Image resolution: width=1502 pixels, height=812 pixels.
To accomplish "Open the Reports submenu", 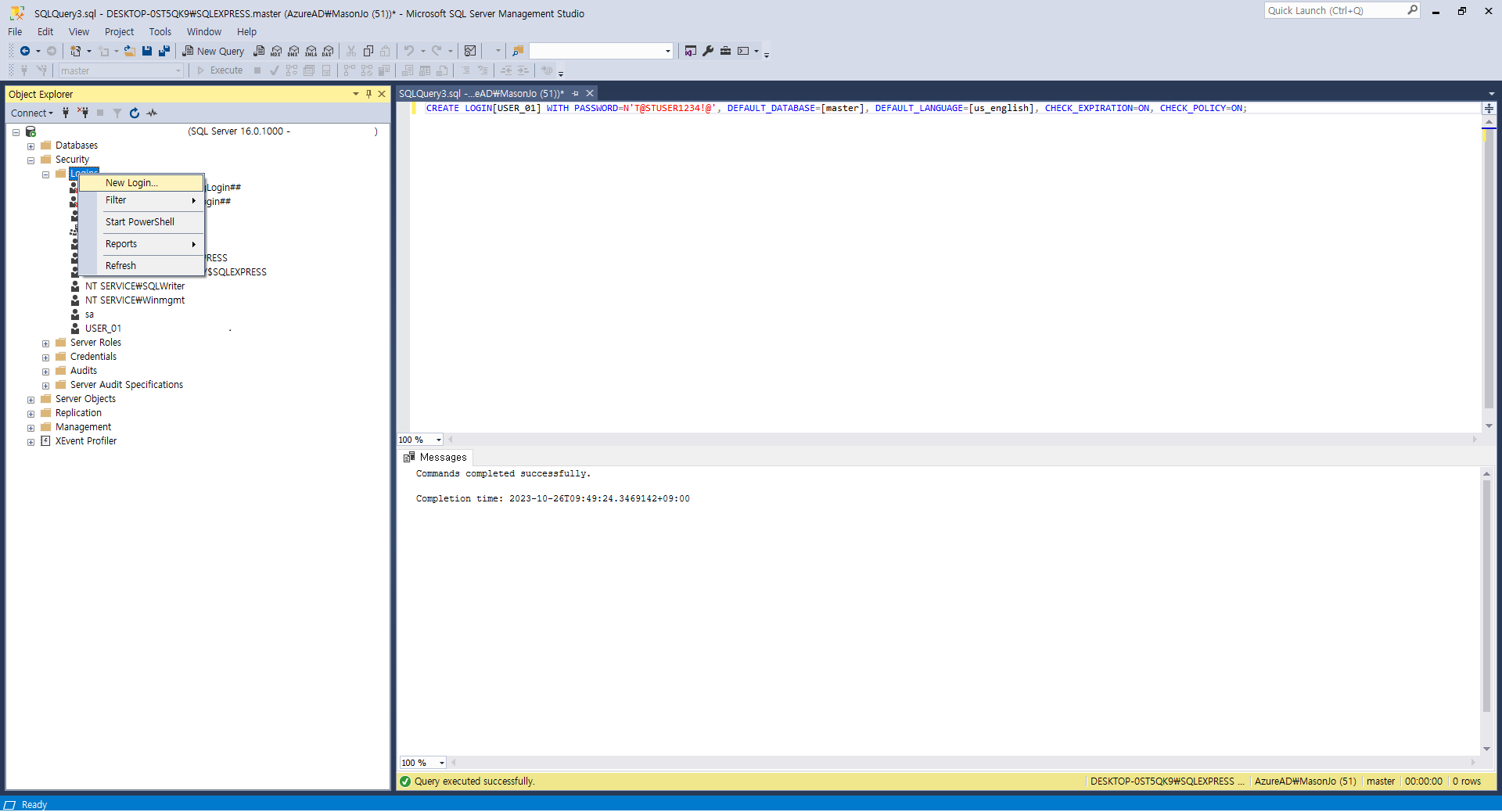I will tap(142, 244).
